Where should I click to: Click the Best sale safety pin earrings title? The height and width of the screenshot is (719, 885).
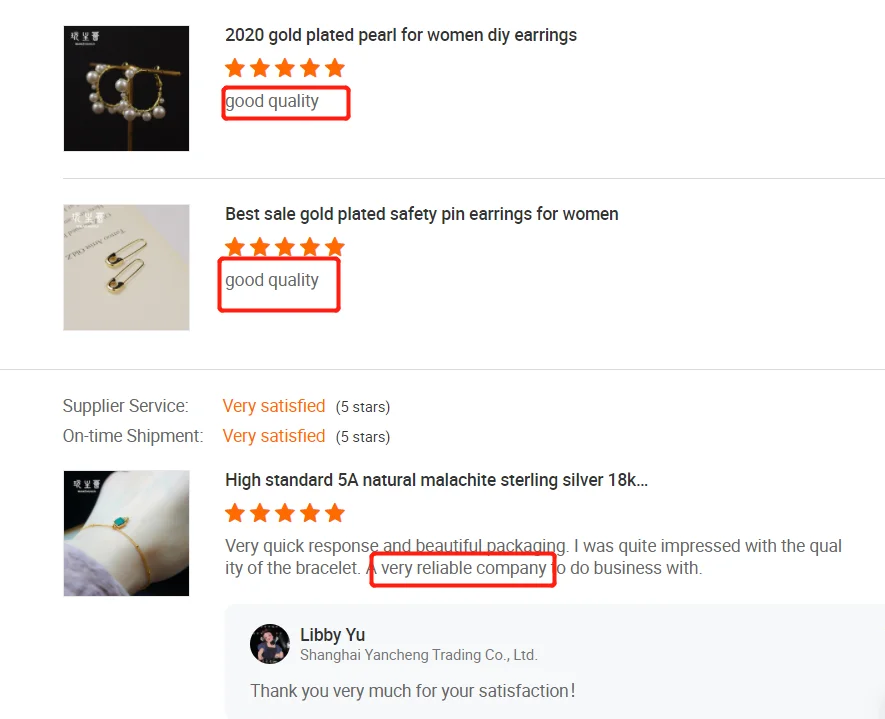(422, 214)
